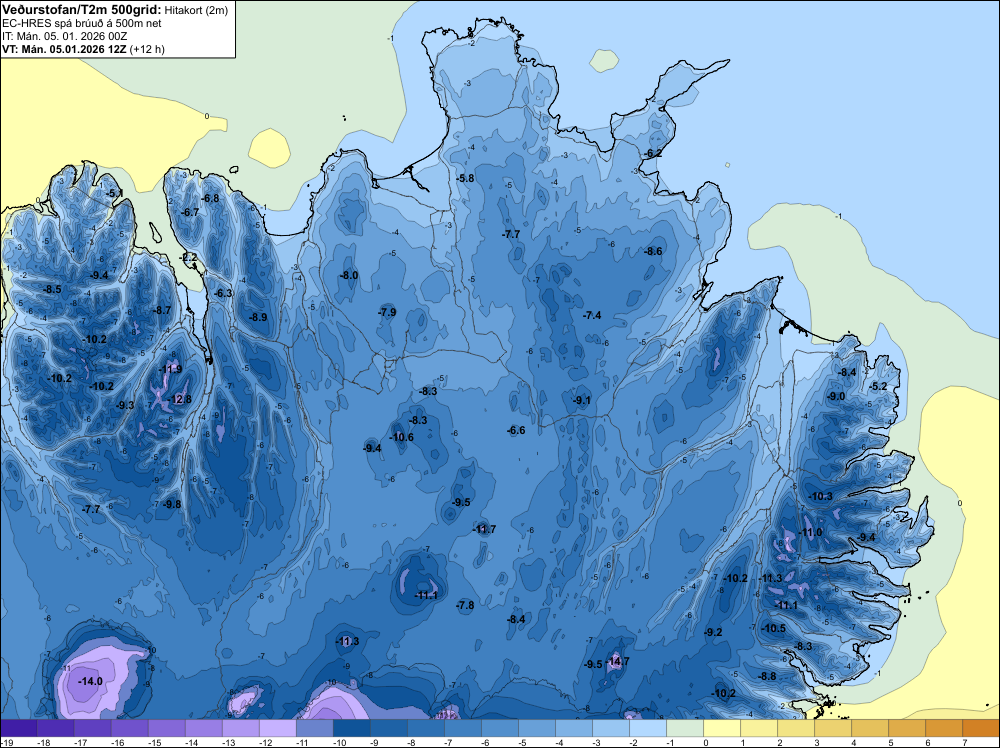Select the 6 legend color swatch
Screen dimensions: 1000x748
click(x=943, y=728)
